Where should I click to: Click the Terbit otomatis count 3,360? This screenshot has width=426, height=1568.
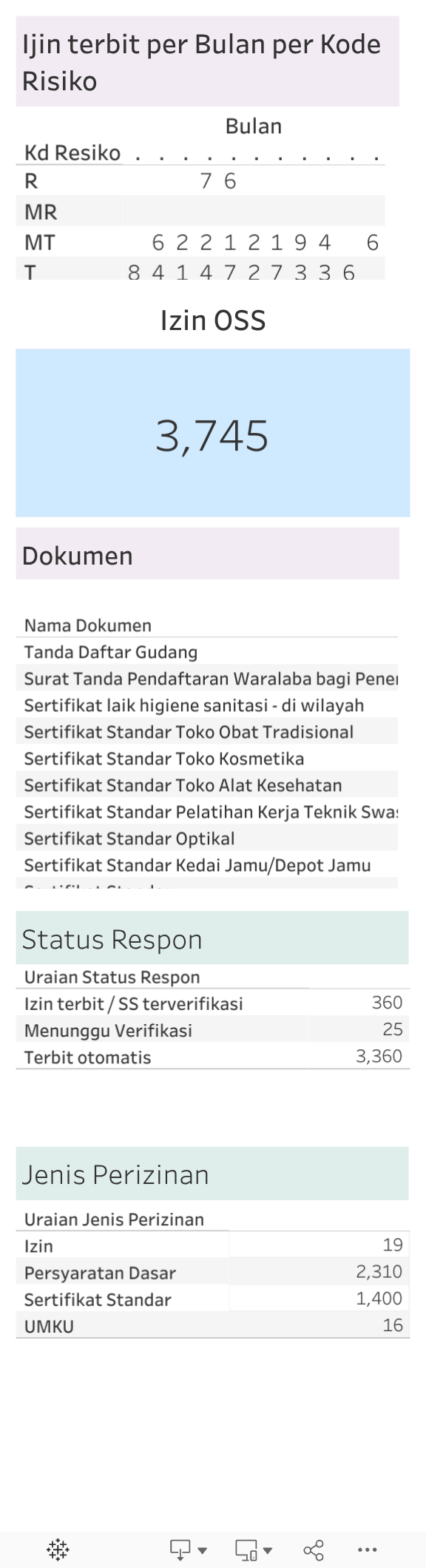377,1057
